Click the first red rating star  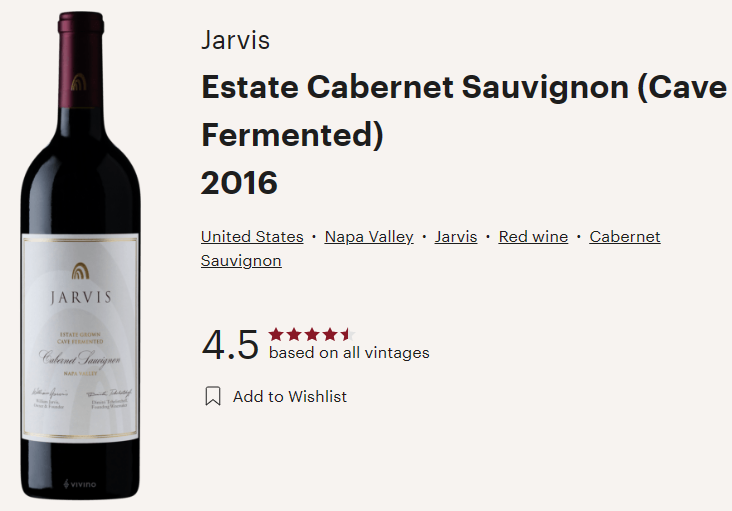276,334
